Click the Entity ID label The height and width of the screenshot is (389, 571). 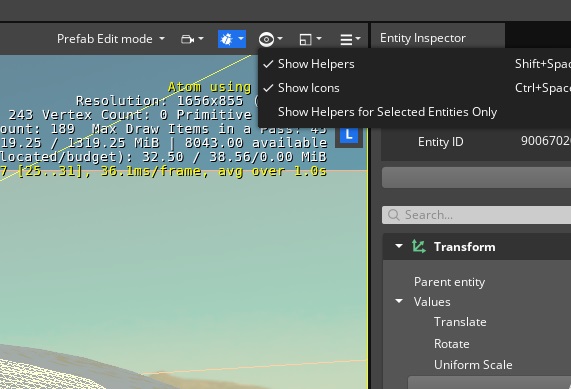pyautogui.click(x=441, y=142)
